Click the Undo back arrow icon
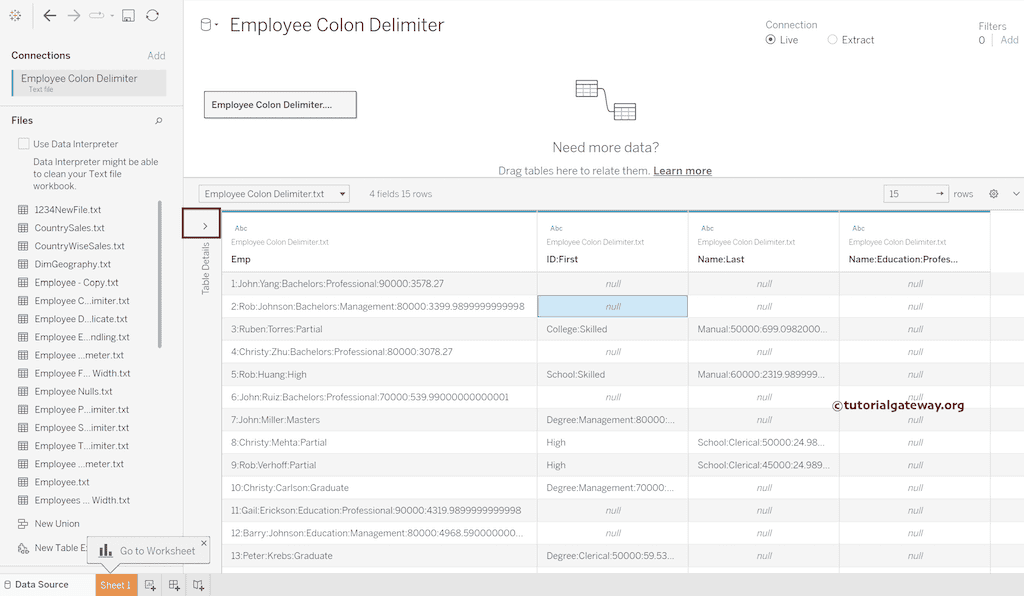This screenshot has width=1024, height=596. [x=48, y=15]
